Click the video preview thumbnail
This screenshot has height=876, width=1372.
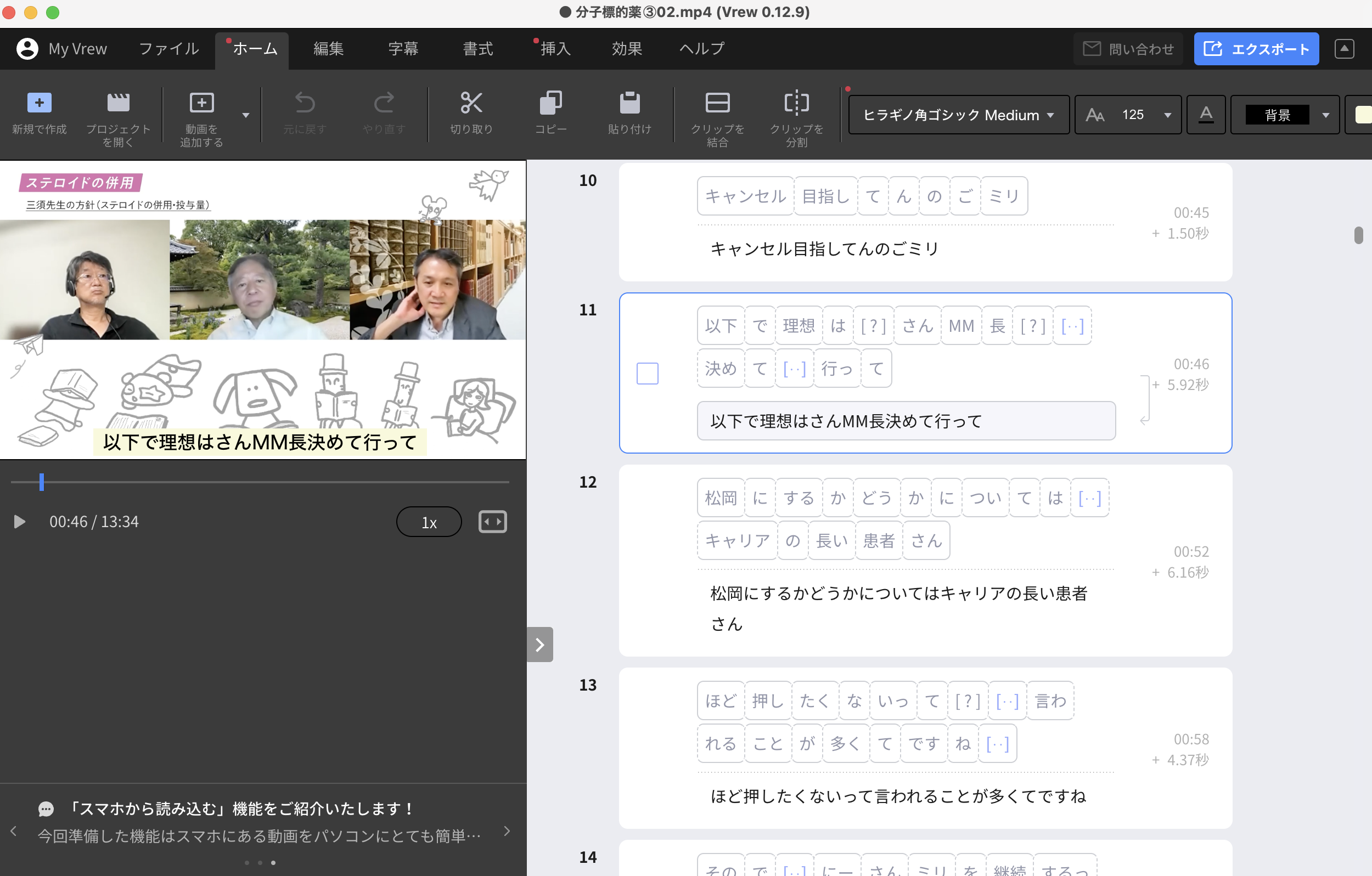tap(263, 309)
